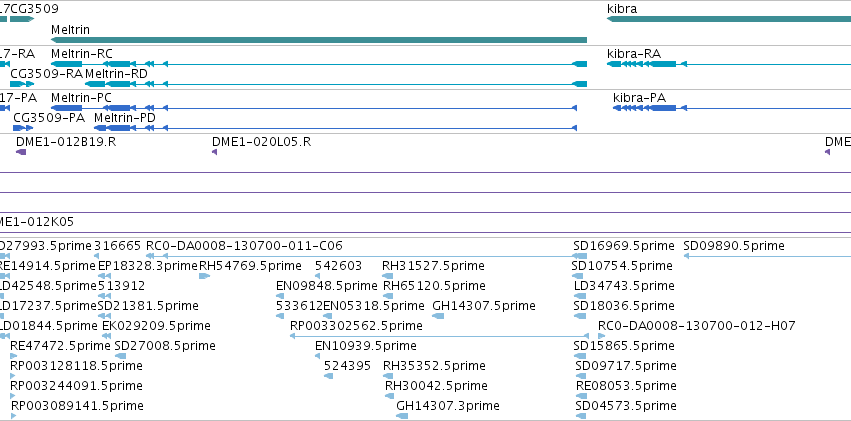Select the Meltrin-PC protein feature

pos(314,108)
